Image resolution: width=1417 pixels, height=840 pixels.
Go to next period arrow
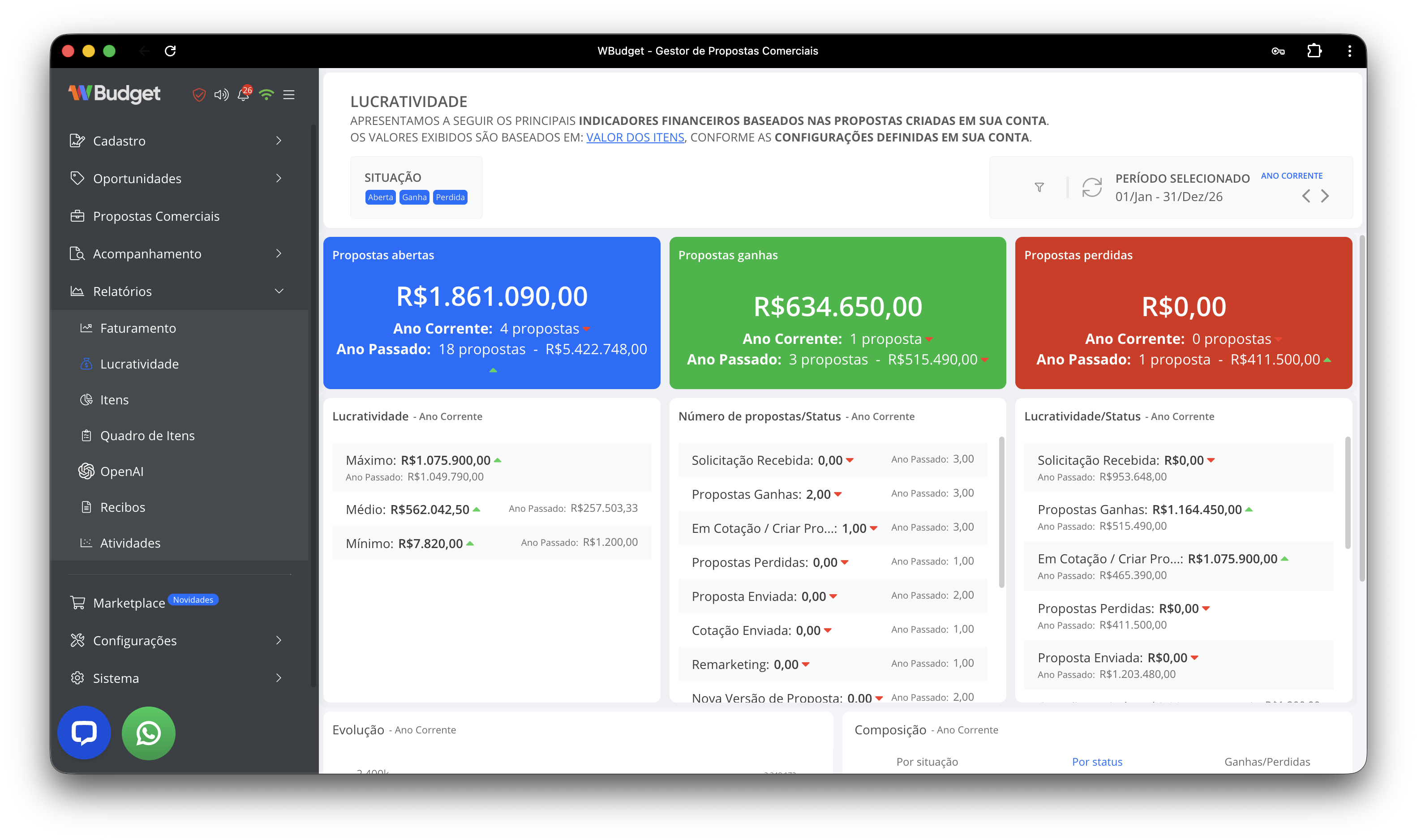1325,197
